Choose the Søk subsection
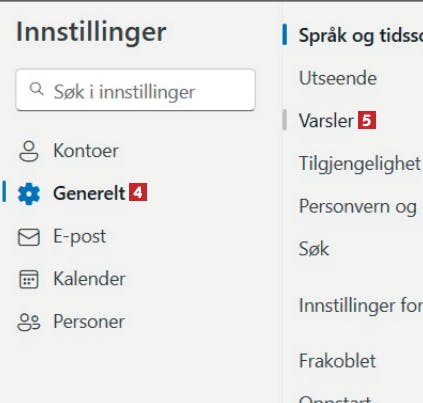Image resolution: width=423 pixels, height=403 pixels. coord(314,249)
